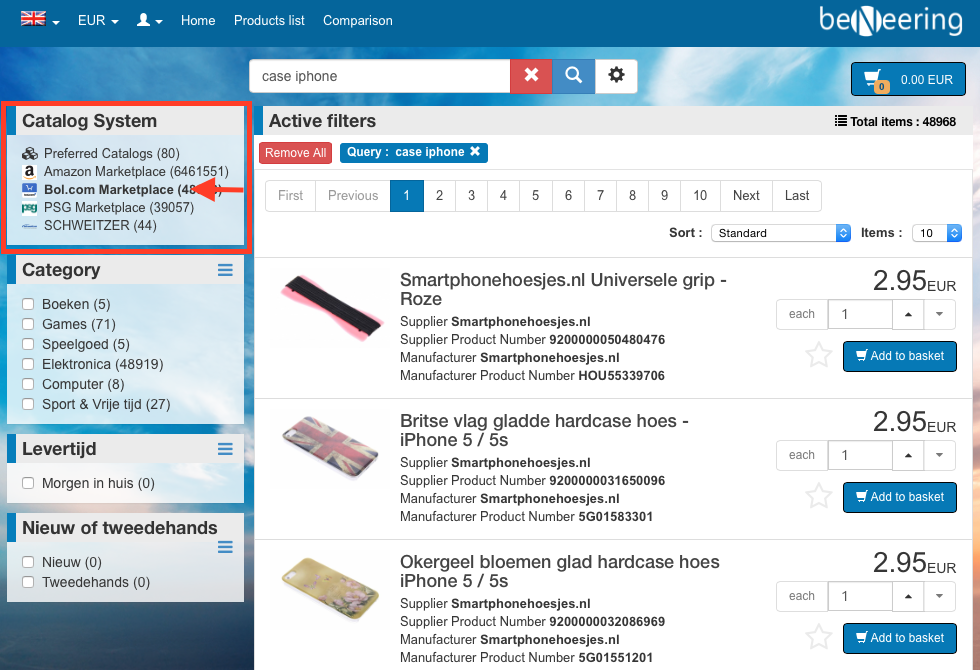The height and width of the screenshot is (670, 980).
Task: Open search settings gear
Action: (x=616, y=76)
